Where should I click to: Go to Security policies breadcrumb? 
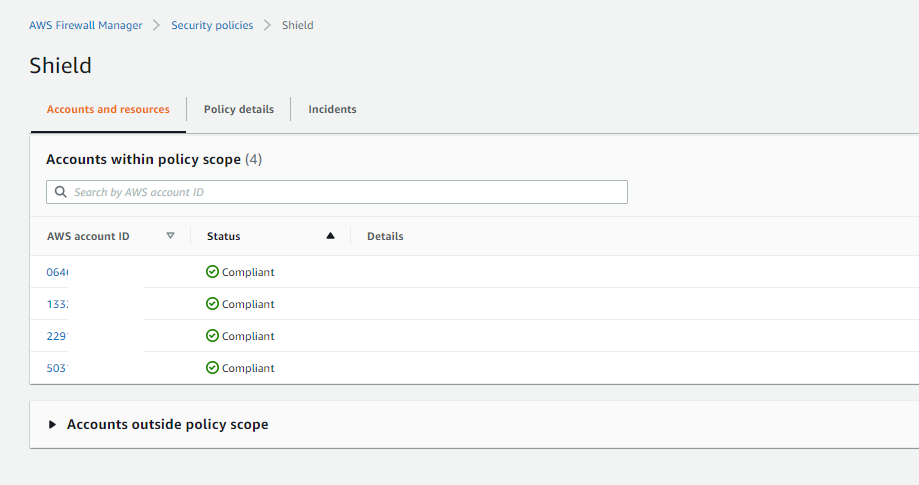212,25
